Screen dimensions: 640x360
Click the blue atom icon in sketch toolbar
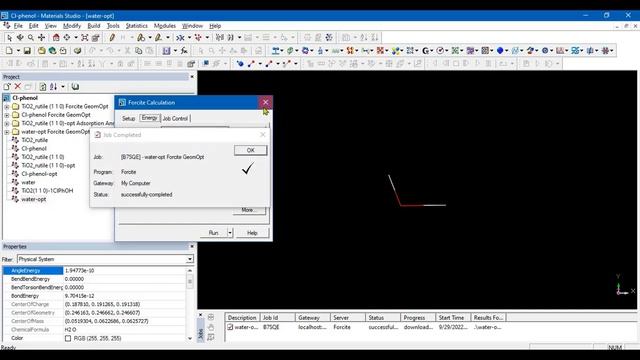click(240, 64)
